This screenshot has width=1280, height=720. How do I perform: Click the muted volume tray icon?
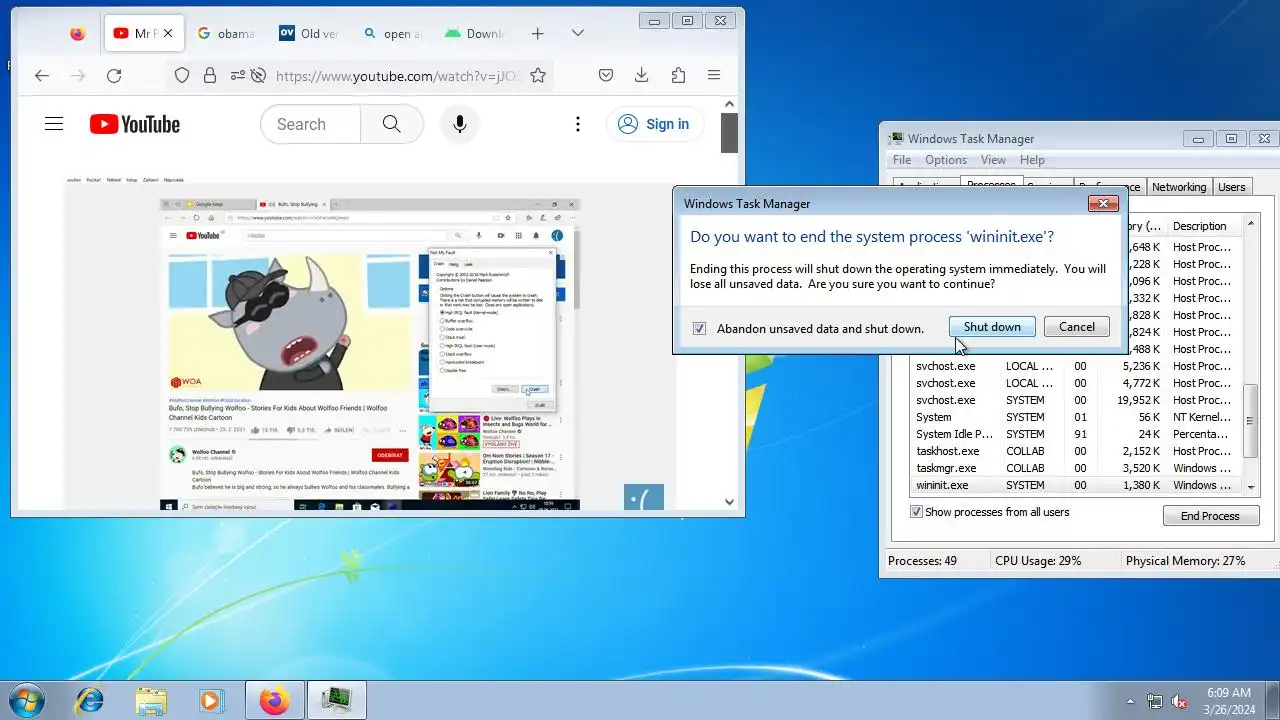click(1179, 701)
